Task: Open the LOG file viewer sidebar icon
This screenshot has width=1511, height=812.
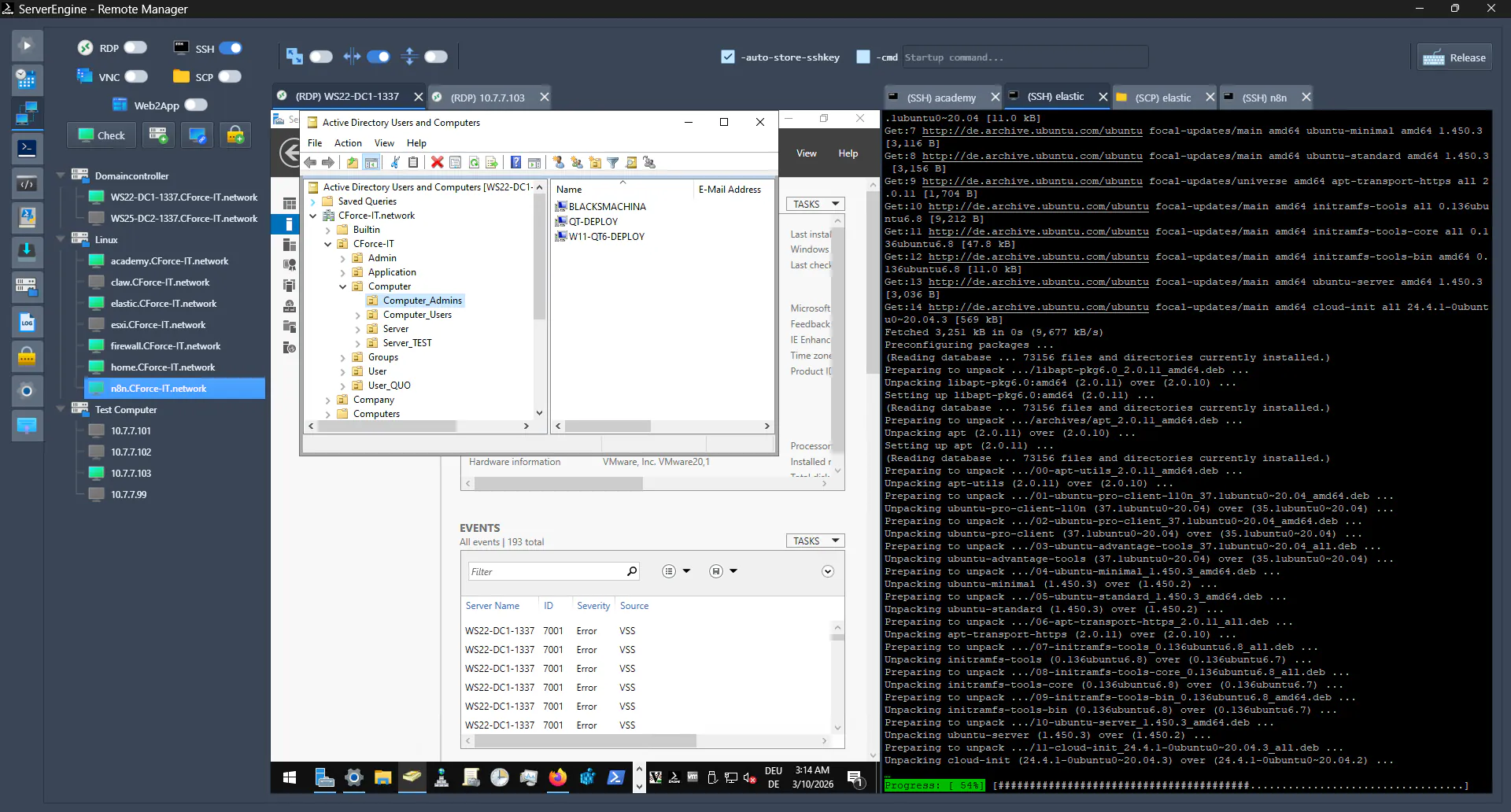Action: click(x=27, y=323)
